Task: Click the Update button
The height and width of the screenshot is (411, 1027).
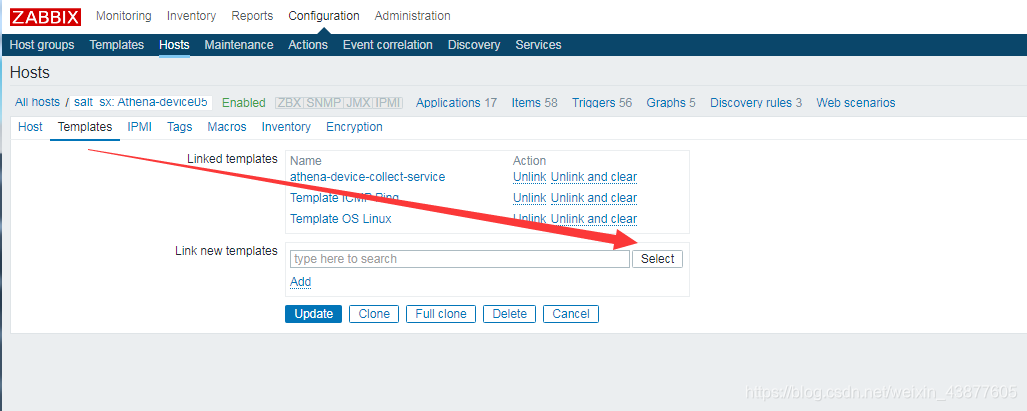Action: [x=314, y=314]
